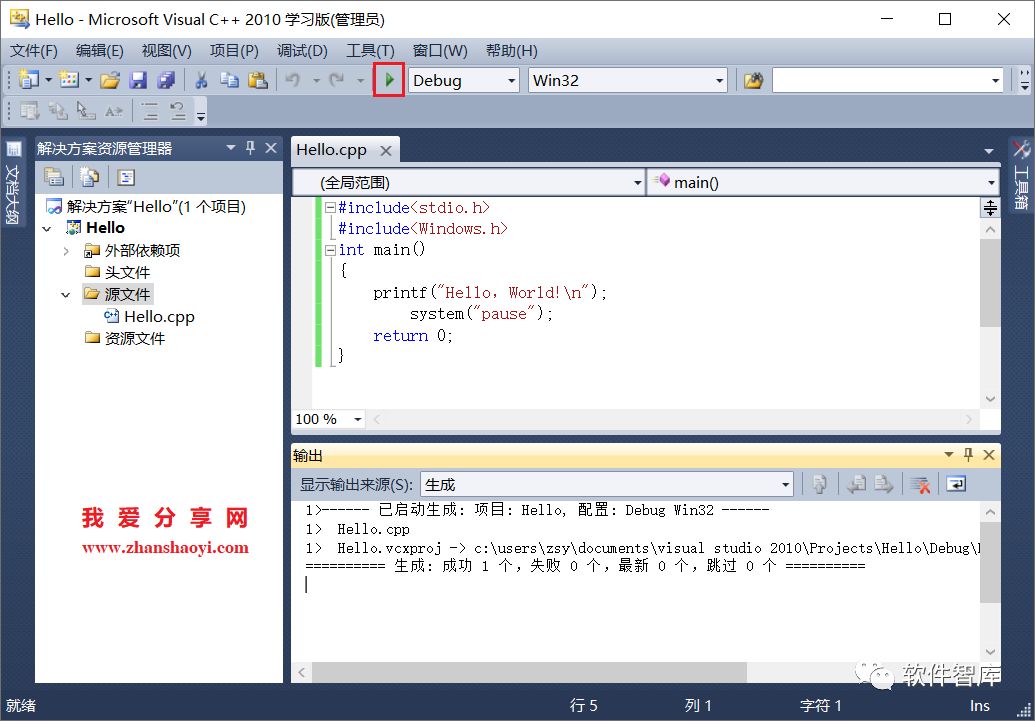This screenshot has height=721, width=1035.
Task: Click the Decrease Line Indent icon
Action: [150, 111]
